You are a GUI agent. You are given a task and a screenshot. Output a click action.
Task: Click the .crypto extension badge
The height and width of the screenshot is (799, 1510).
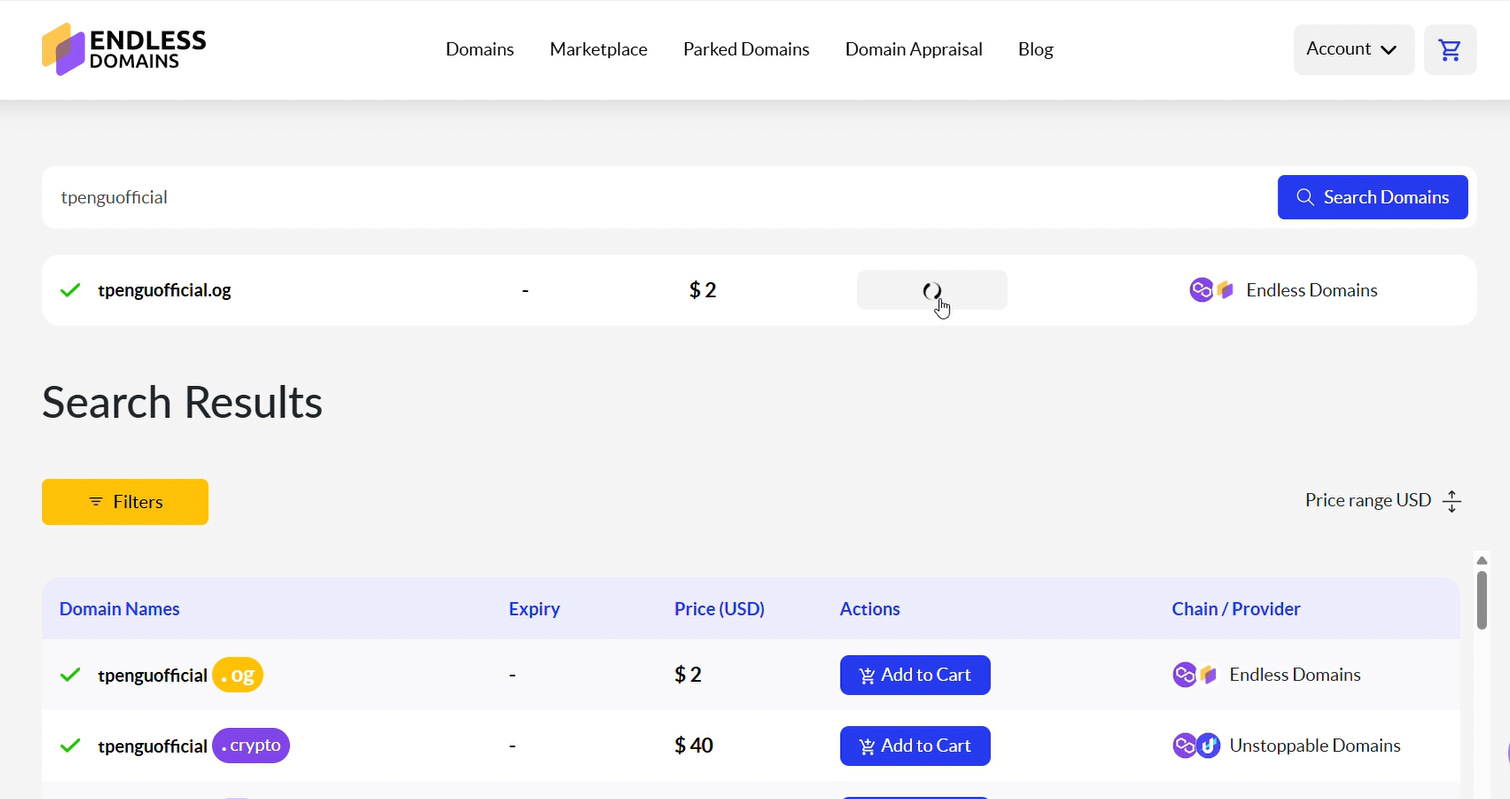[251, 746]
